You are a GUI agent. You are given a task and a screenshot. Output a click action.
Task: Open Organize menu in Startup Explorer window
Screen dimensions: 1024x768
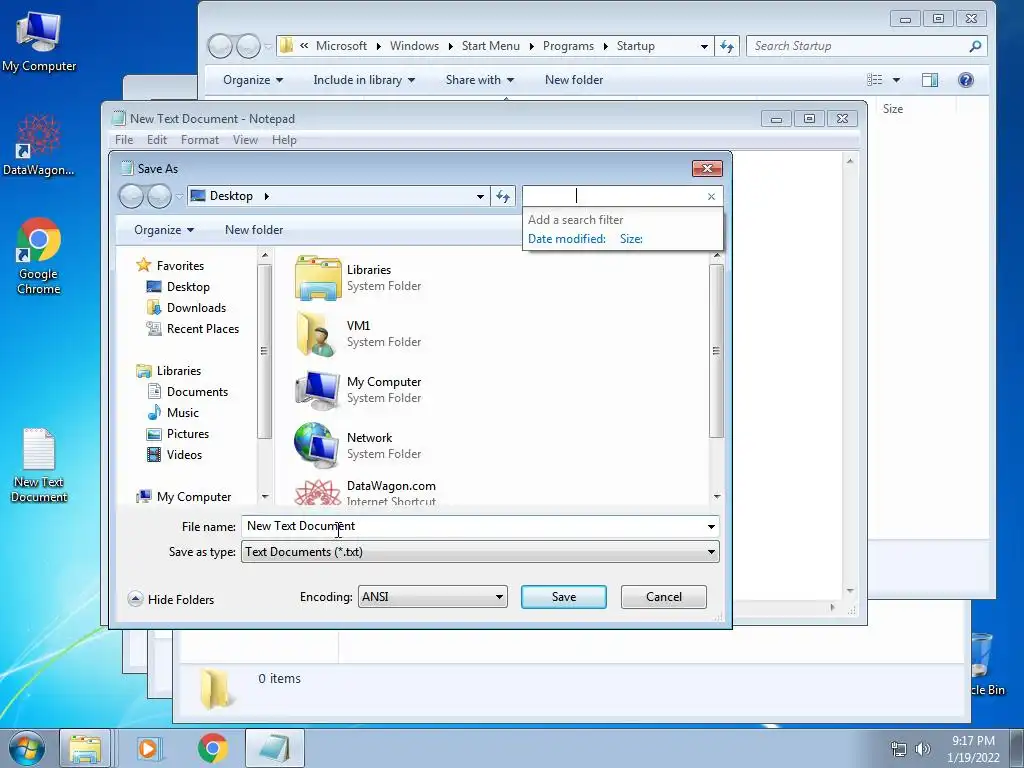click(253, 80)
